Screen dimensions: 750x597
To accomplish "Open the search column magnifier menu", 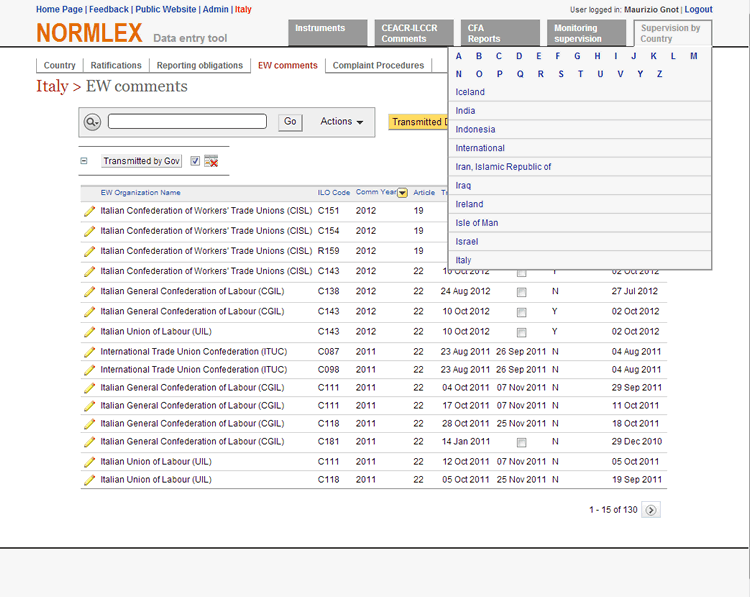I will coord(92,122).
